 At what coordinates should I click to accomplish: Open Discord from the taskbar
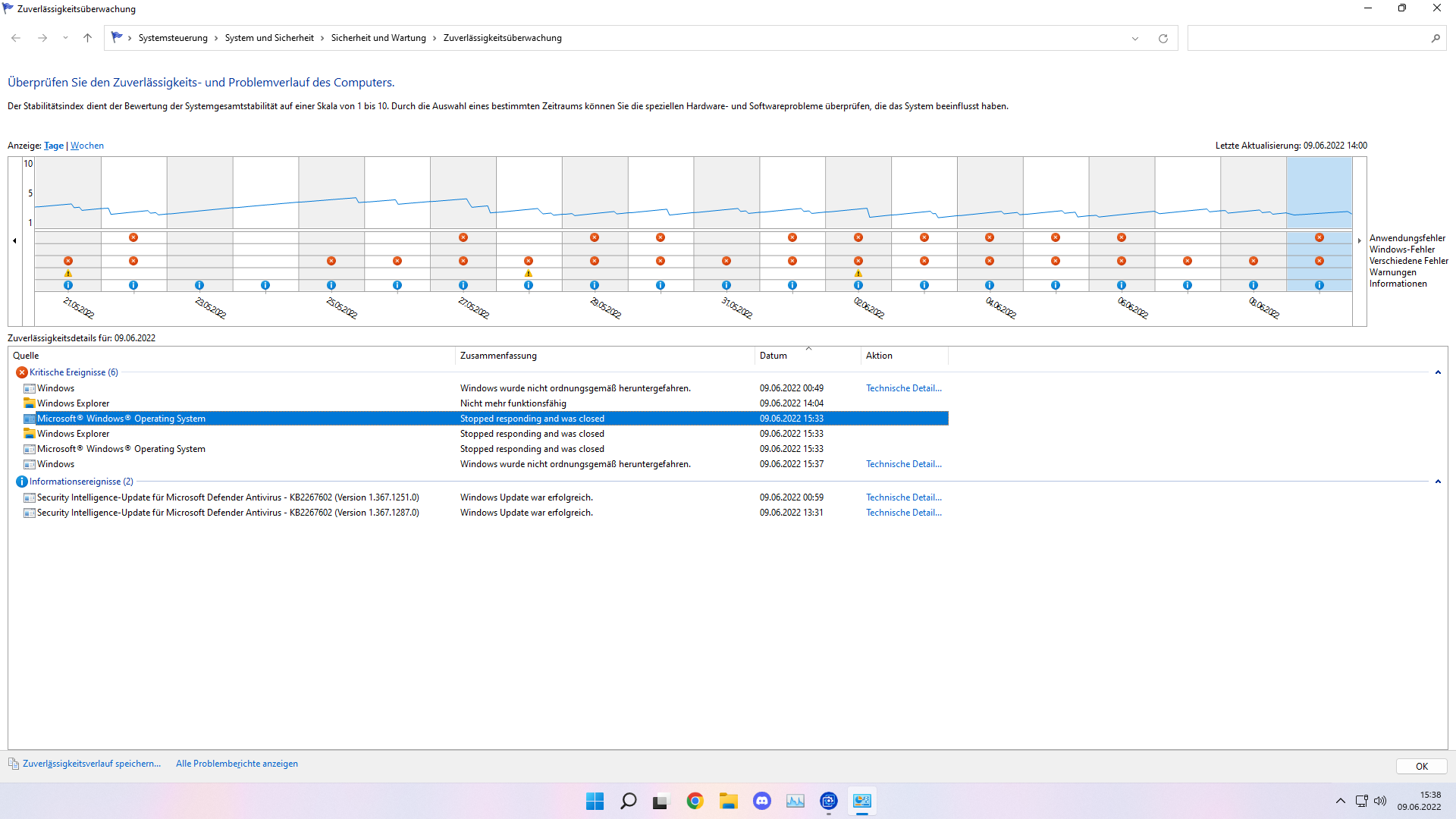pyautogui.click(x=761, y=801)
